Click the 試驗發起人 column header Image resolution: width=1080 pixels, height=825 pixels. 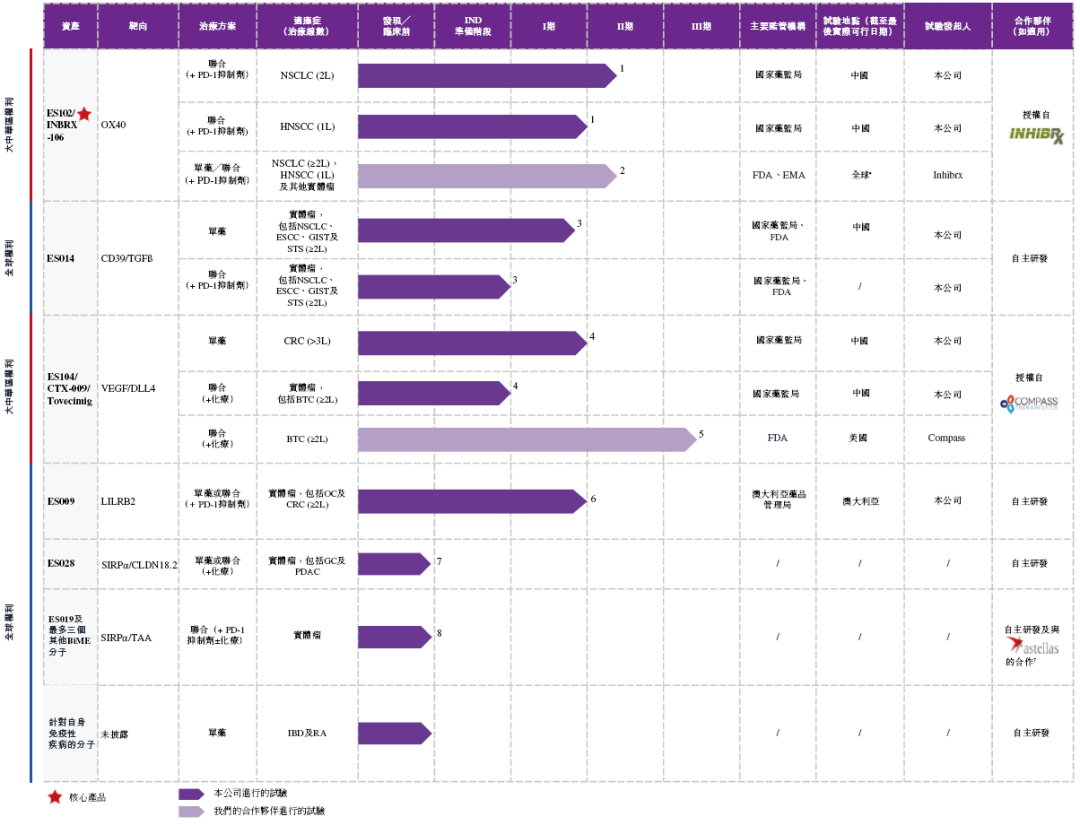(948, 26)
